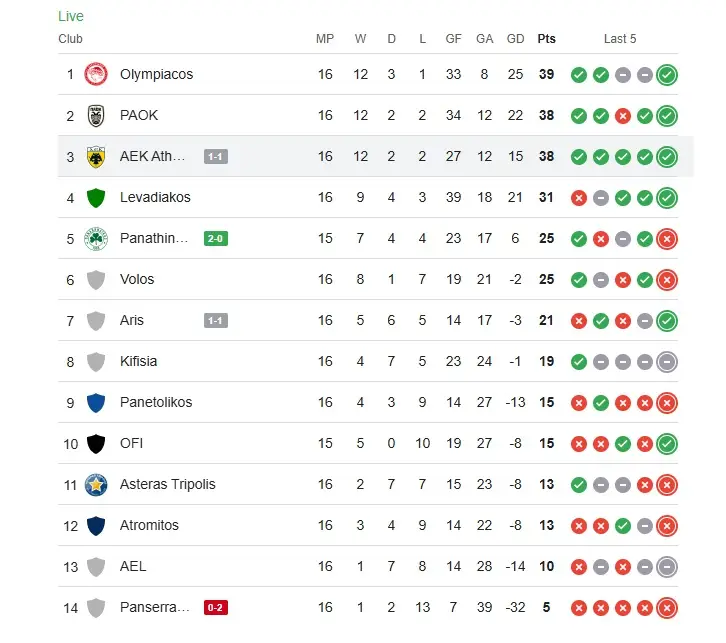726x643 pixels.
Task: Click the Pts column header
Action: [x=546, y=39]
